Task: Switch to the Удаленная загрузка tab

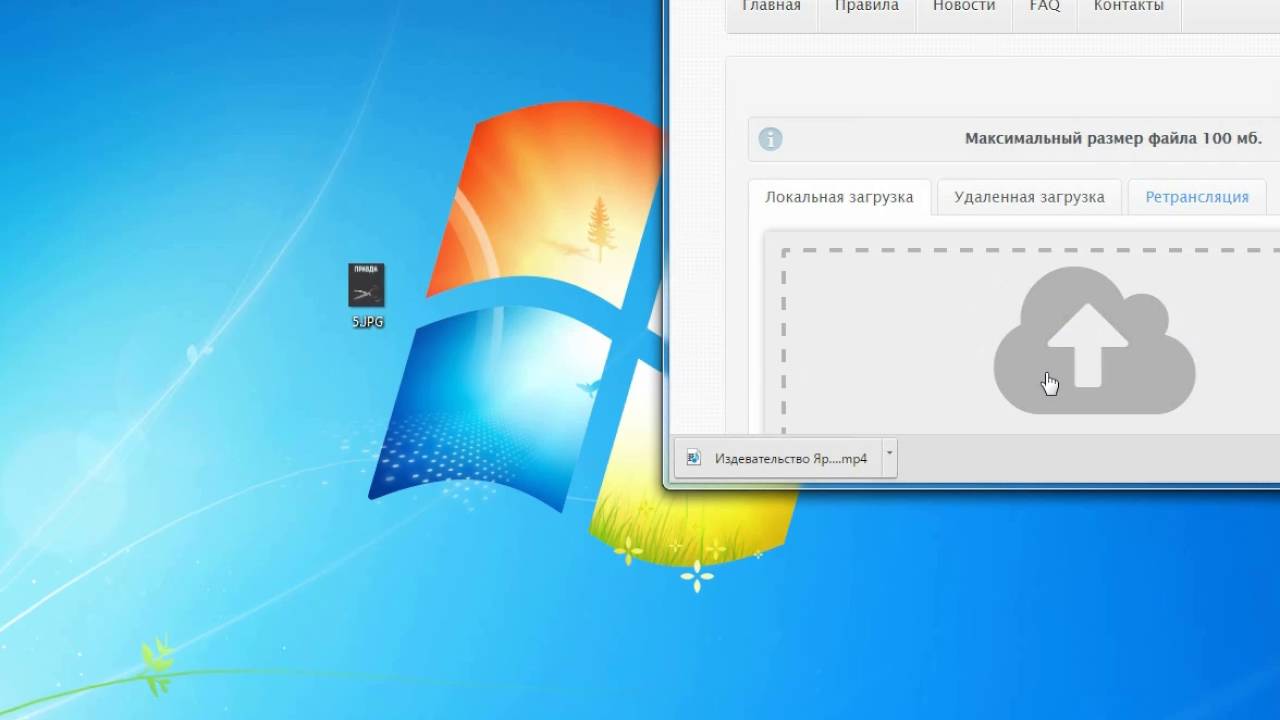Action: click(x=1028, y=197)
